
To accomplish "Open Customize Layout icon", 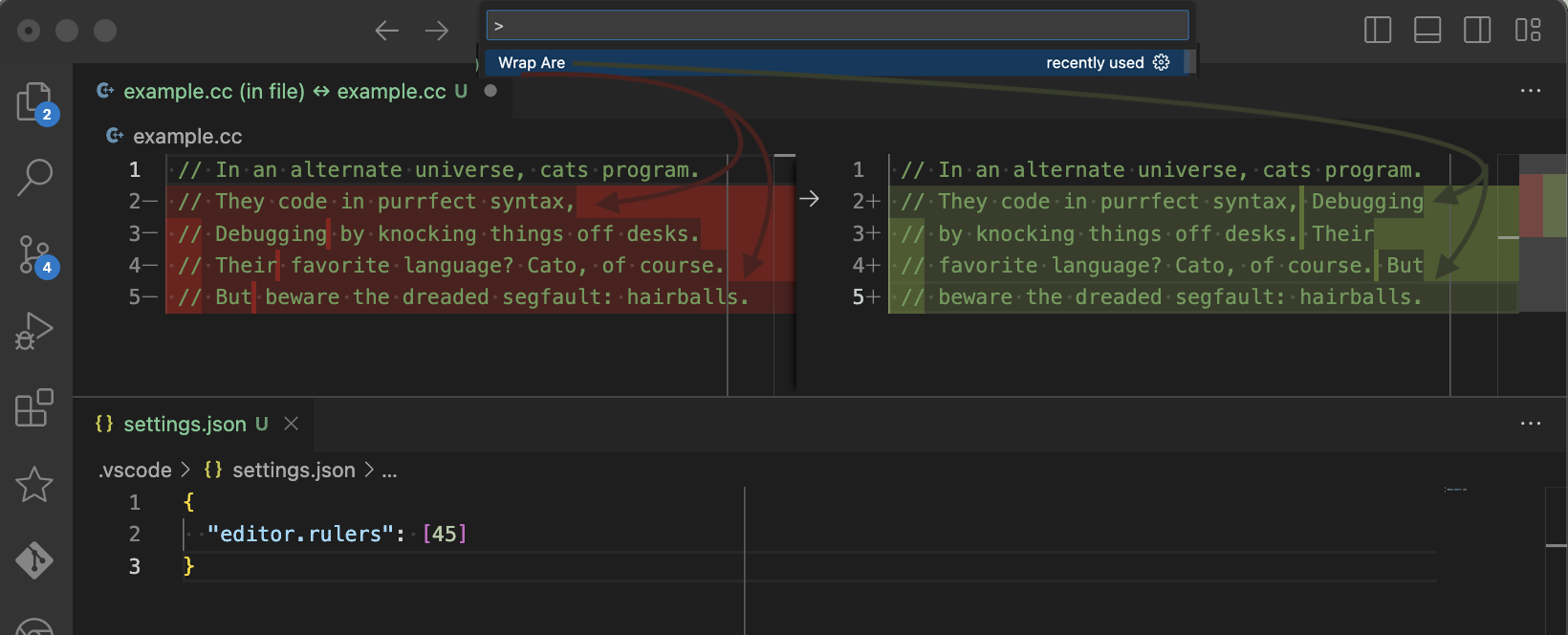I will [1528, 31].
